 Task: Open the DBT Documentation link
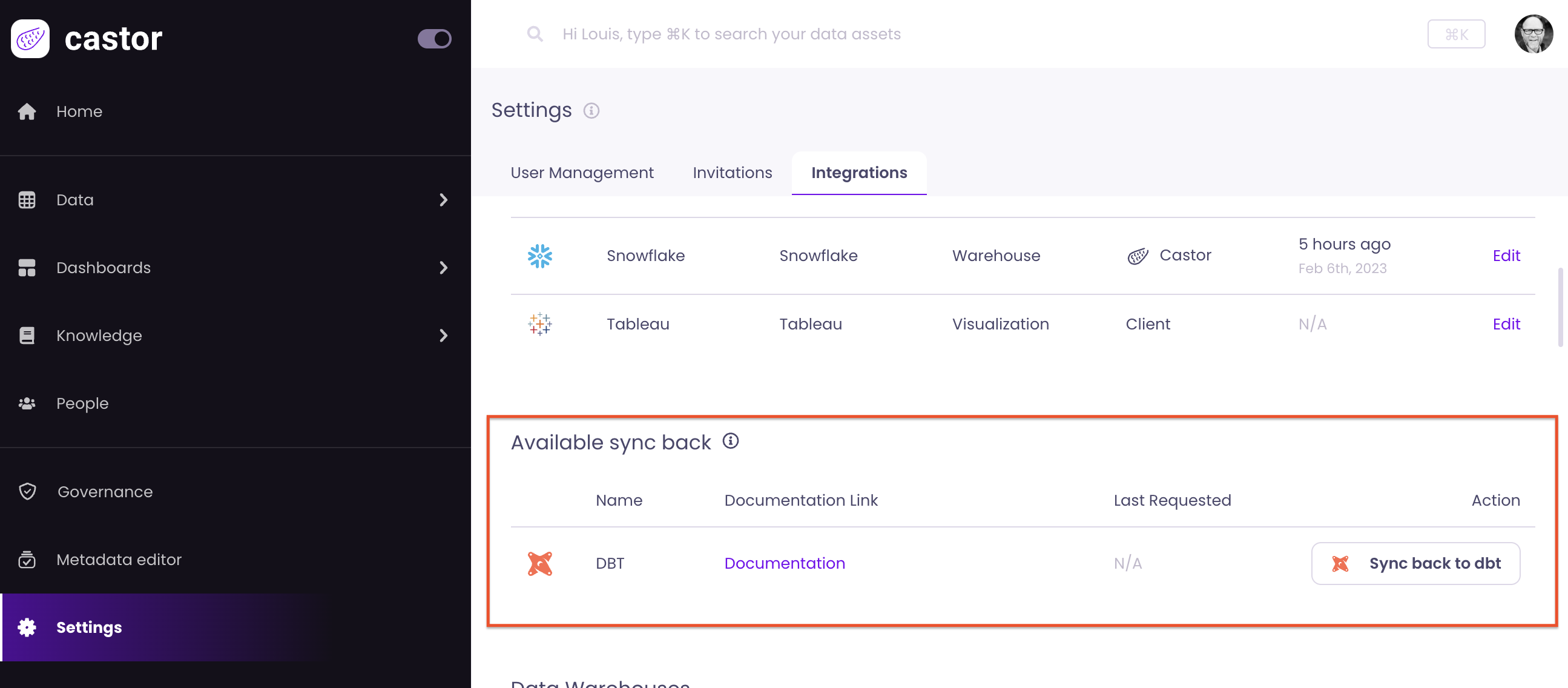click(x=784, y=563)
